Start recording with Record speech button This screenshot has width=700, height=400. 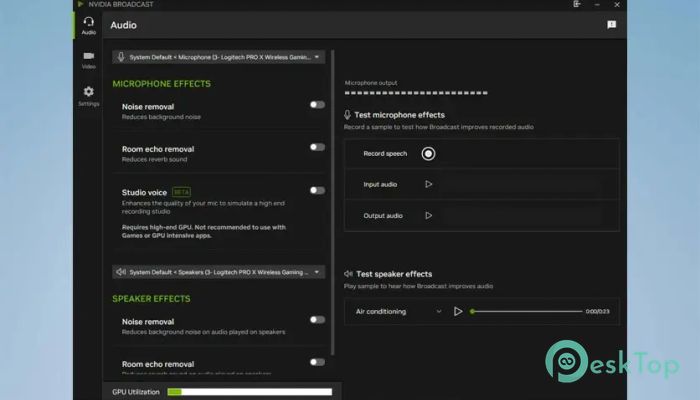coord(428,154)
